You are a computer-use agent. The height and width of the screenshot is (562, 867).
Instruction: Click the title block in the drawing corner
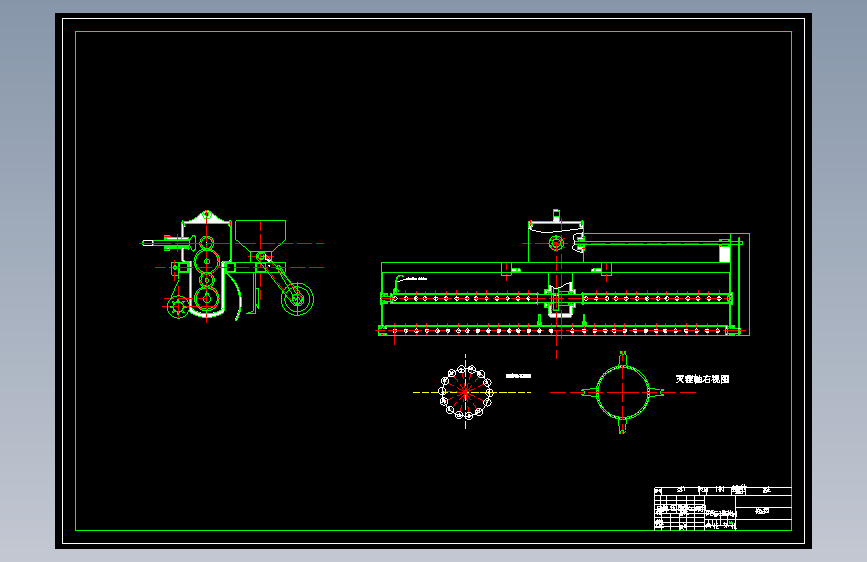tap(722, 508)
